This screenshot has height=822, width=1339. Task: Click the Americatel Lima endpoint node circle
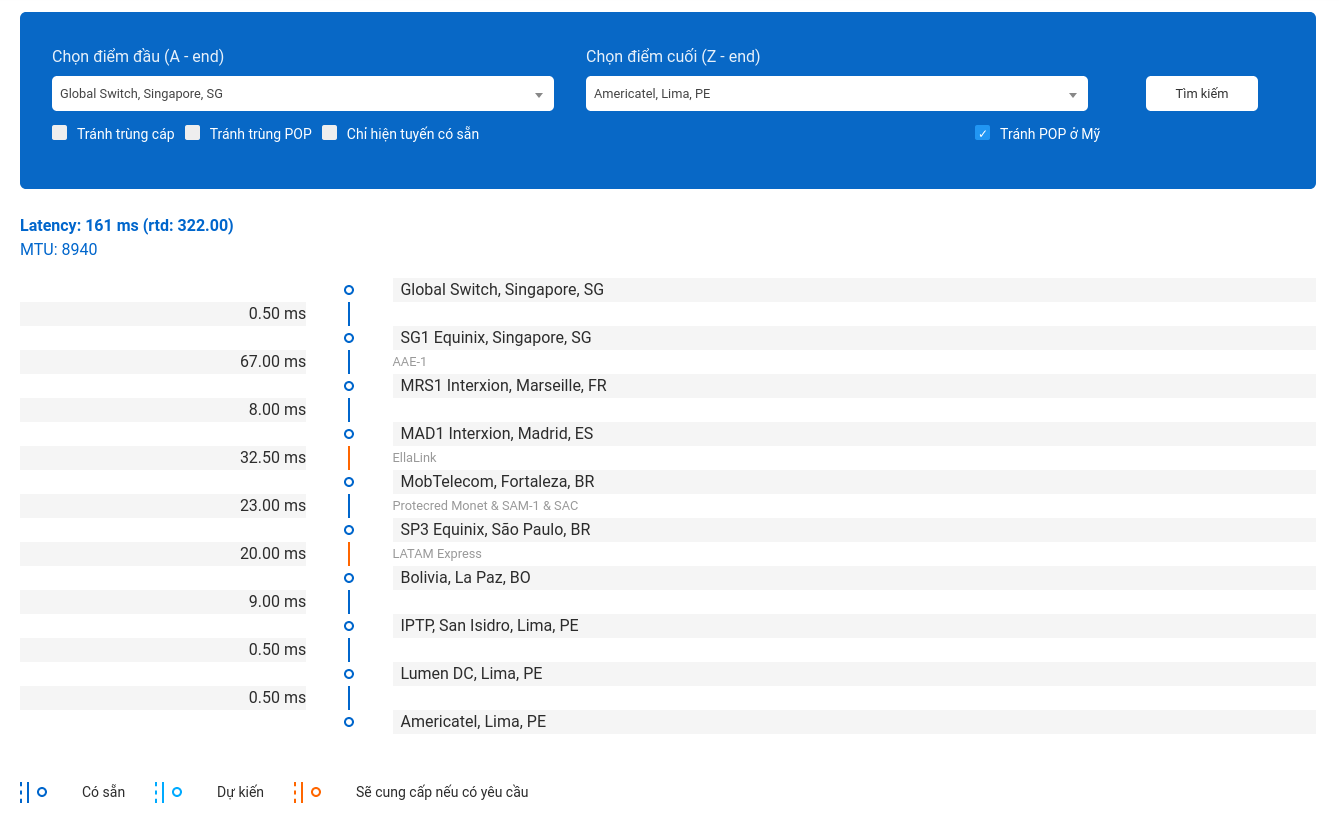349,722
